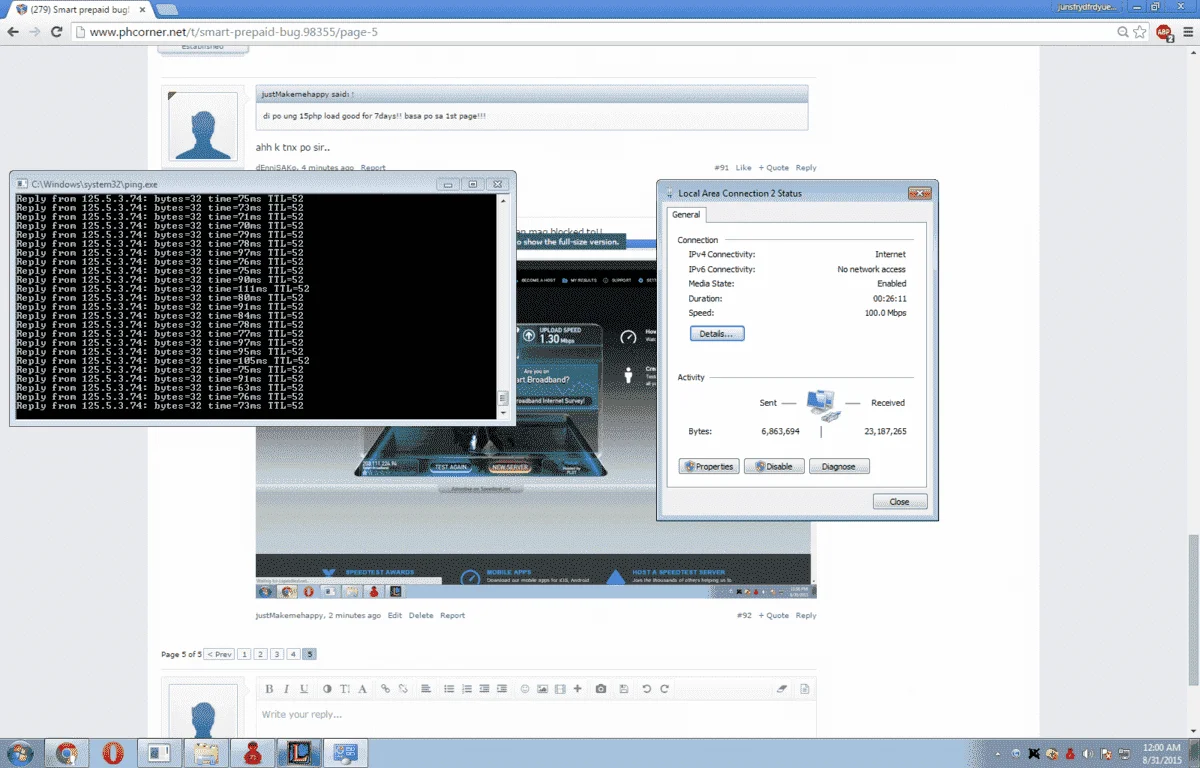
Task: Decrease indent in reply editor
Action: click(484, 689)
